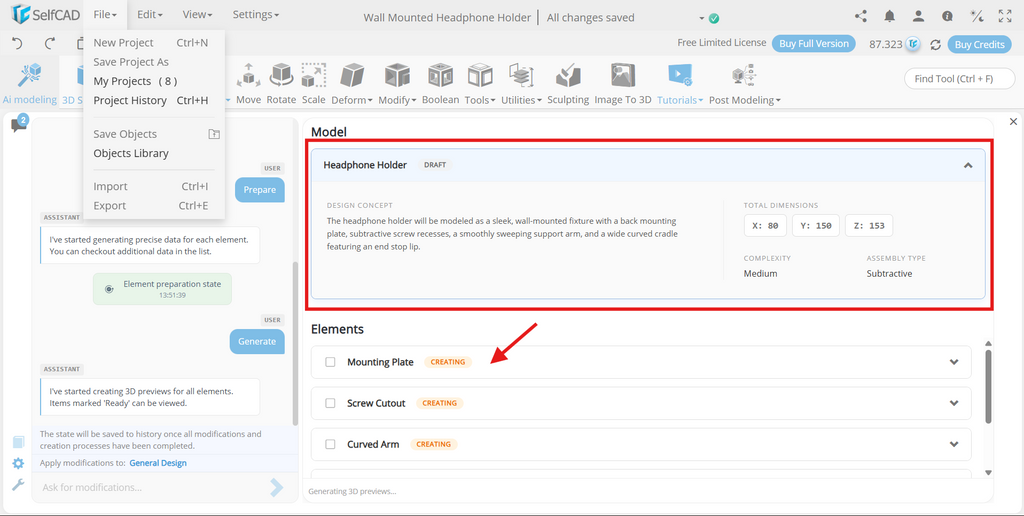This screenshot has height=516, width=1024.
Task: Click the info icon in header
Action: pos(948,16)
